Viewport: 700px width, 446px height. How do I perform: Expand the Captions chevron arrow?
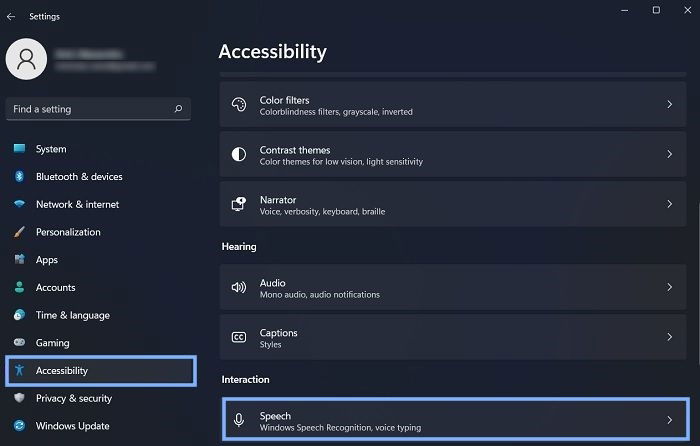point(669,337)
